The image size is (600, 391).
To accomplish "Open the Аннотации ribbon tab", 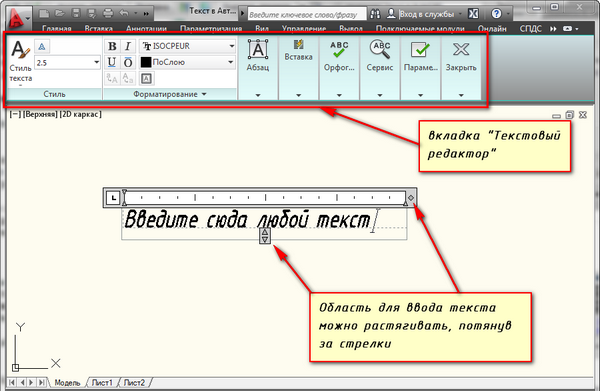I will point(146,29).
